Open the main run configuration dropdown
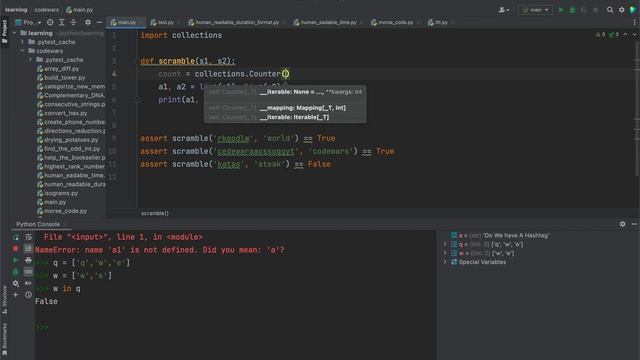Screen dimensions: 640x360 click(535, 10)
